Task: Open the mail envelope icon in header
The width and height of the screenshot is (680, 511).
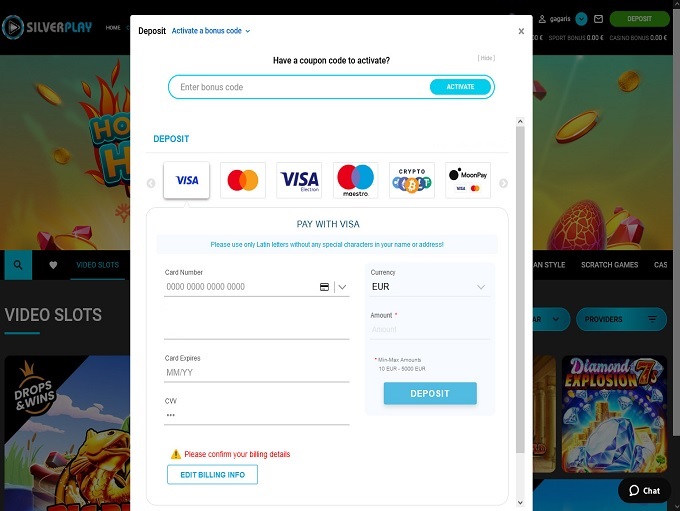Action: (x=598, y=19)
